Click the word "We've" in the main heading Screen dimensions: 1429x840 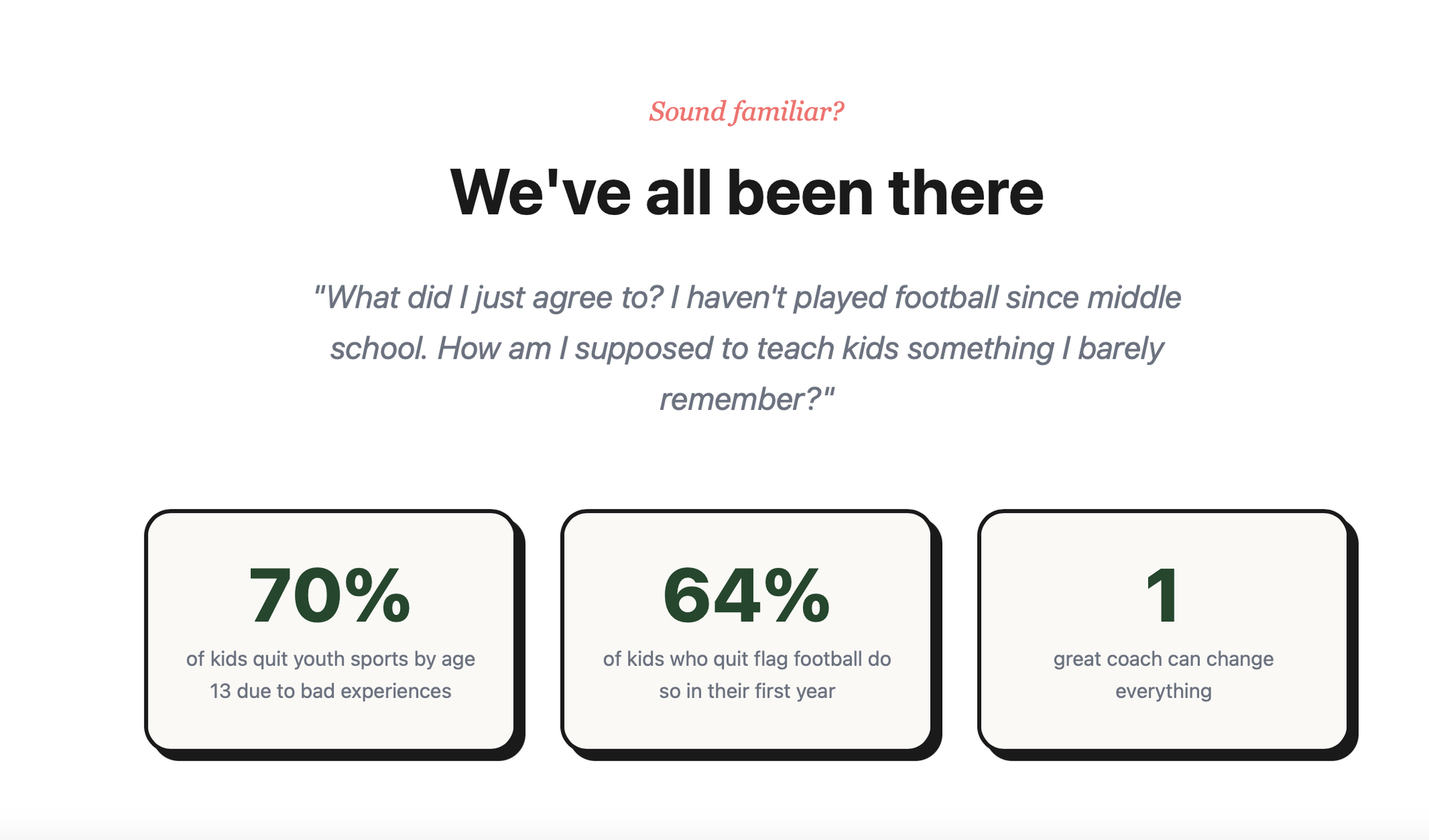(x=540, y=193)
